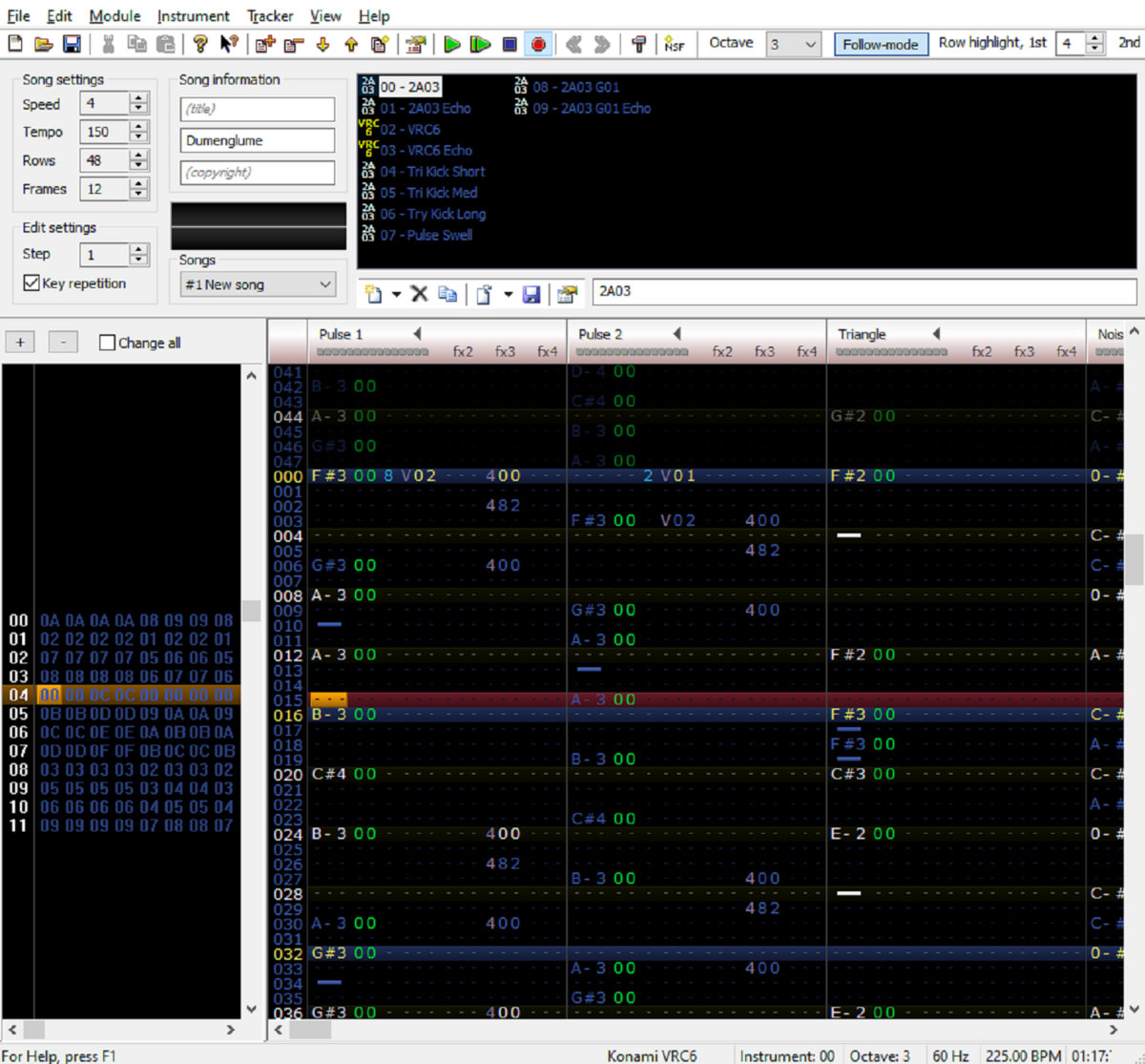Click the plus frame value button
Screen dimensions: 1145x1064
(x=20, y=342)
